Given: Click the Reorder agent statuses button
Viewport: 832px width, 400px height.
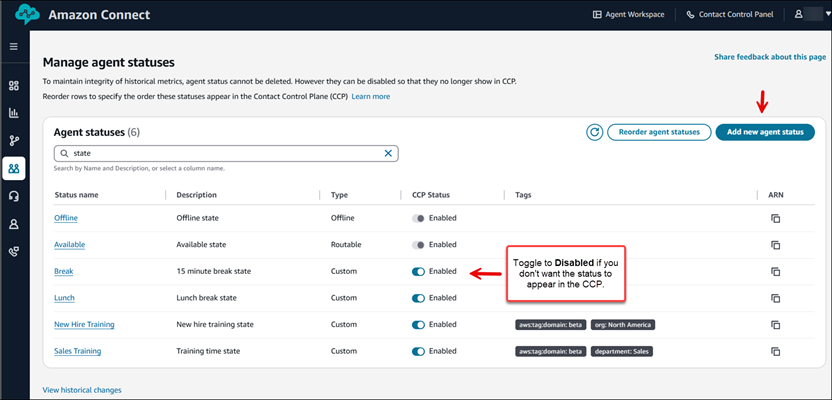Looking at the screenshot, I should [x=658, y=132].
